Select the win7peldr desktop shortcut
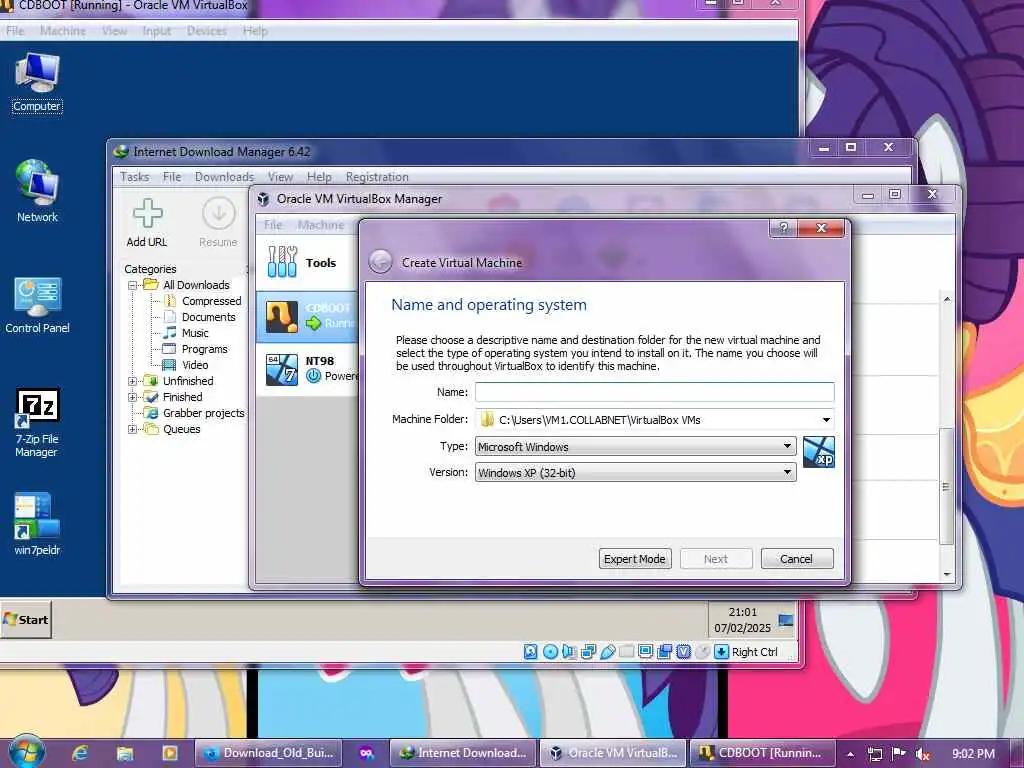The height and width of the screenshot is (768, 1024). (37, 524)
